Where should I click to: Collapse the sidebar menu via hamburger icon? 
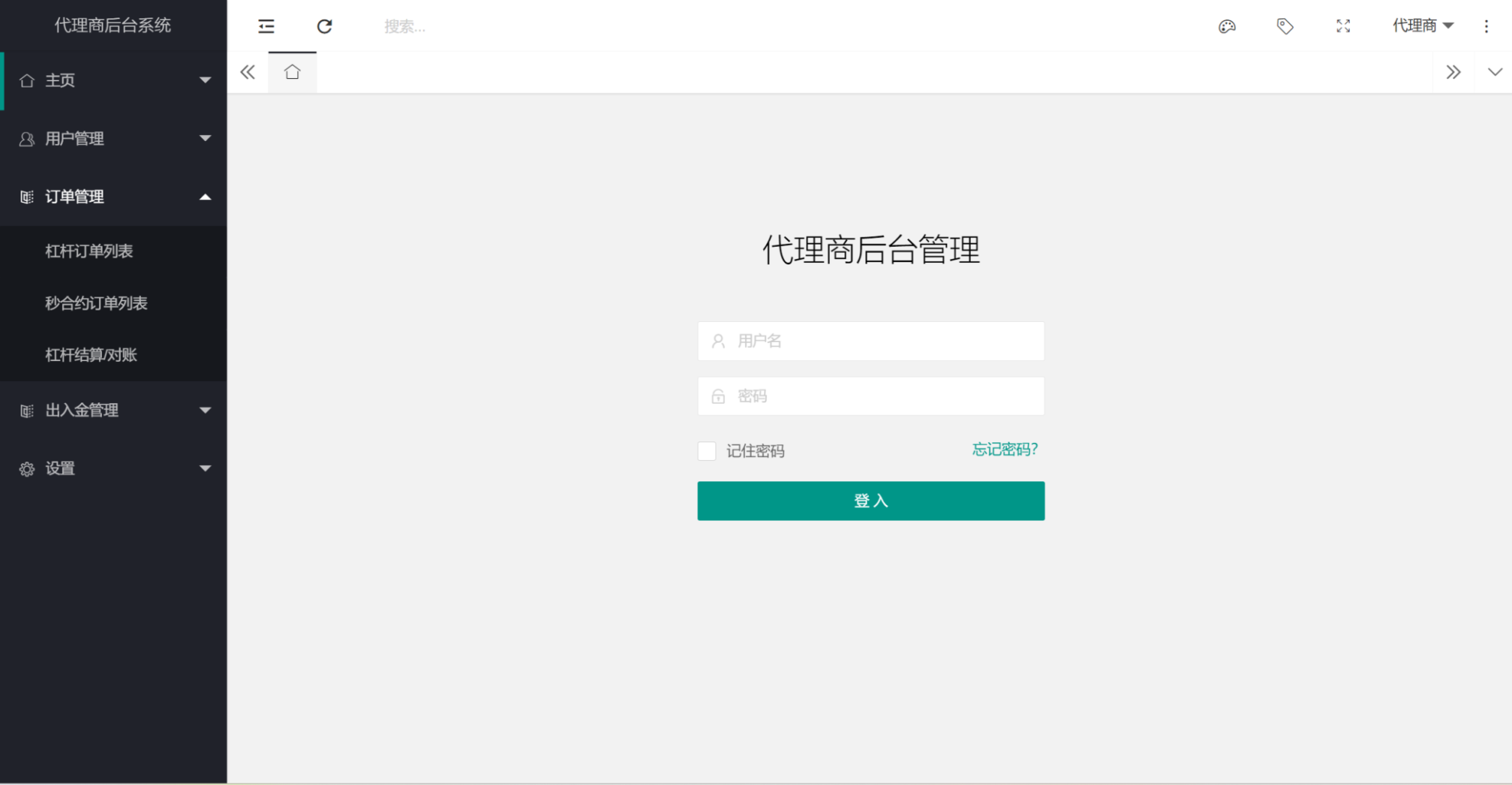pos(266,26)
